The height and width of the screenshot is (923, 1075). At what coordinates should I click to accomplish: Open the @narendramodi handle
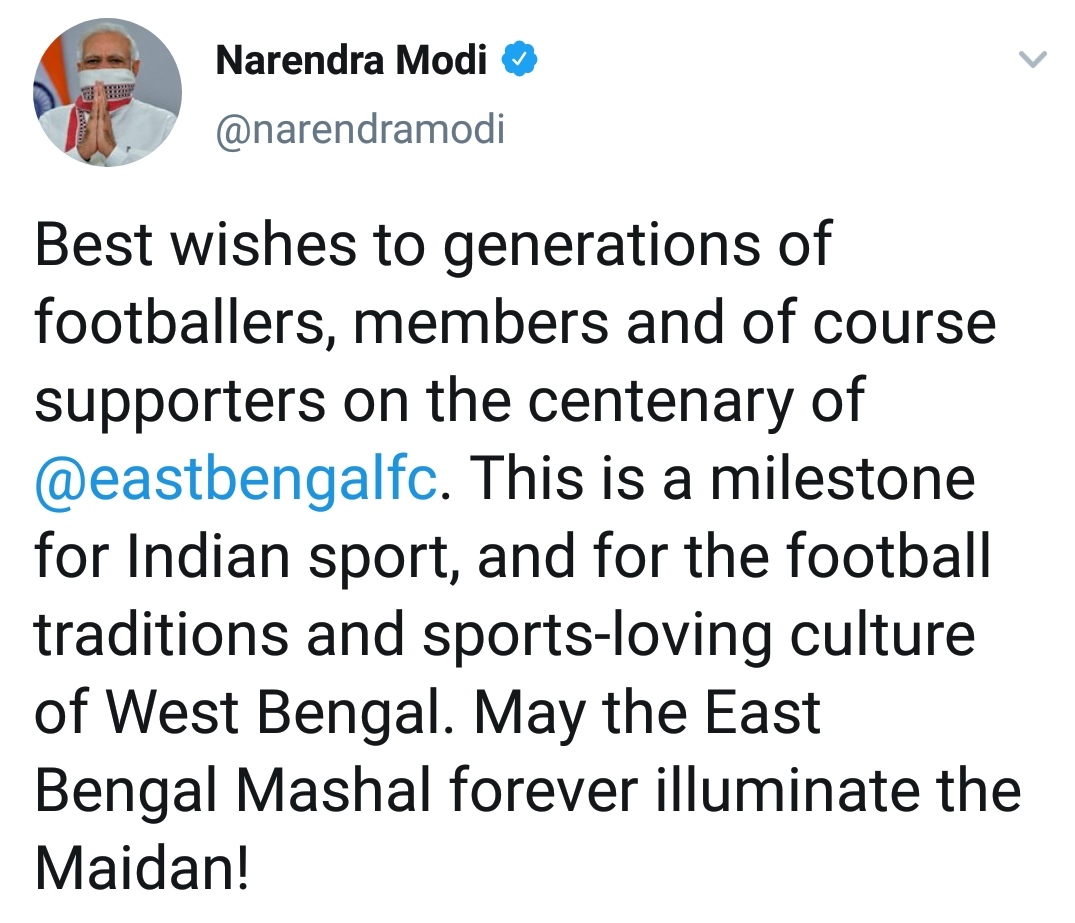tap(360, 129)
